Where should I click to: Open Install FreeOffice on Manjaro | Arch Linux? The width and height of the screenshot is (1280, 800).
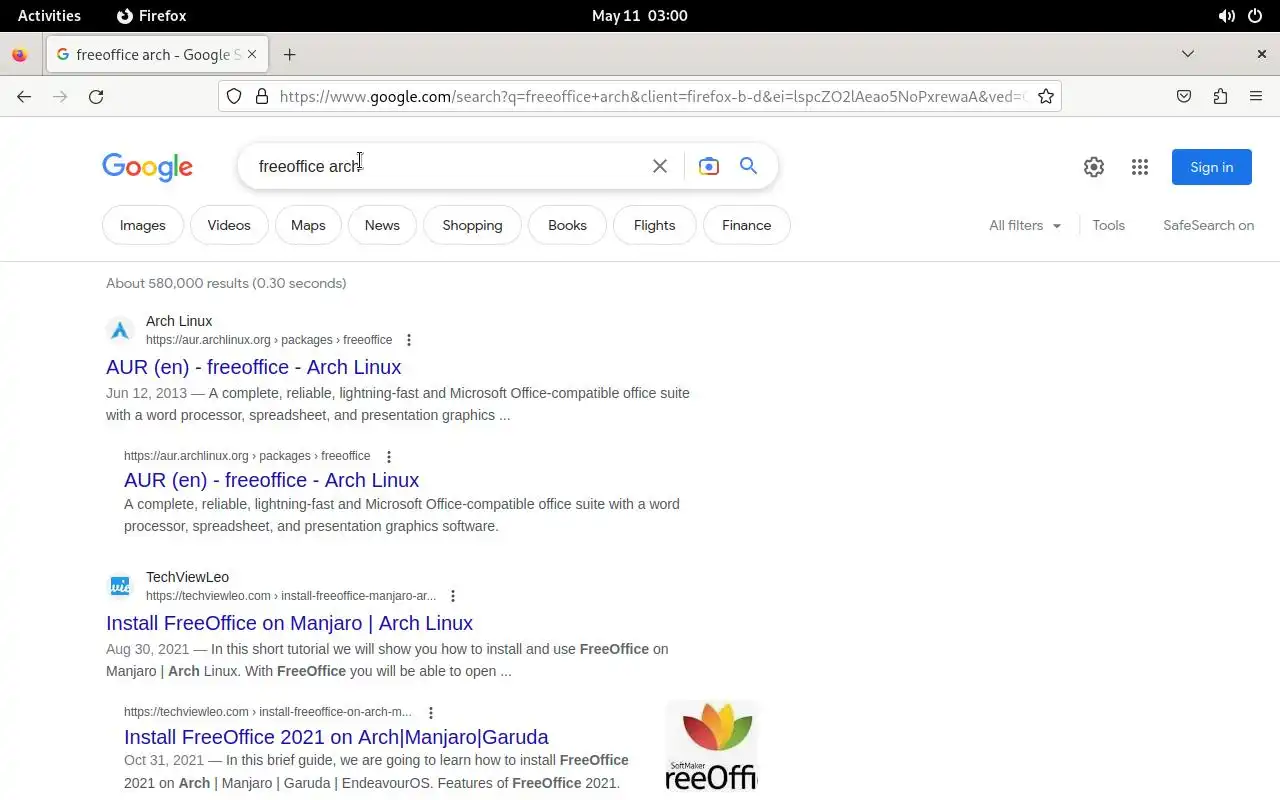pos(289,623)
